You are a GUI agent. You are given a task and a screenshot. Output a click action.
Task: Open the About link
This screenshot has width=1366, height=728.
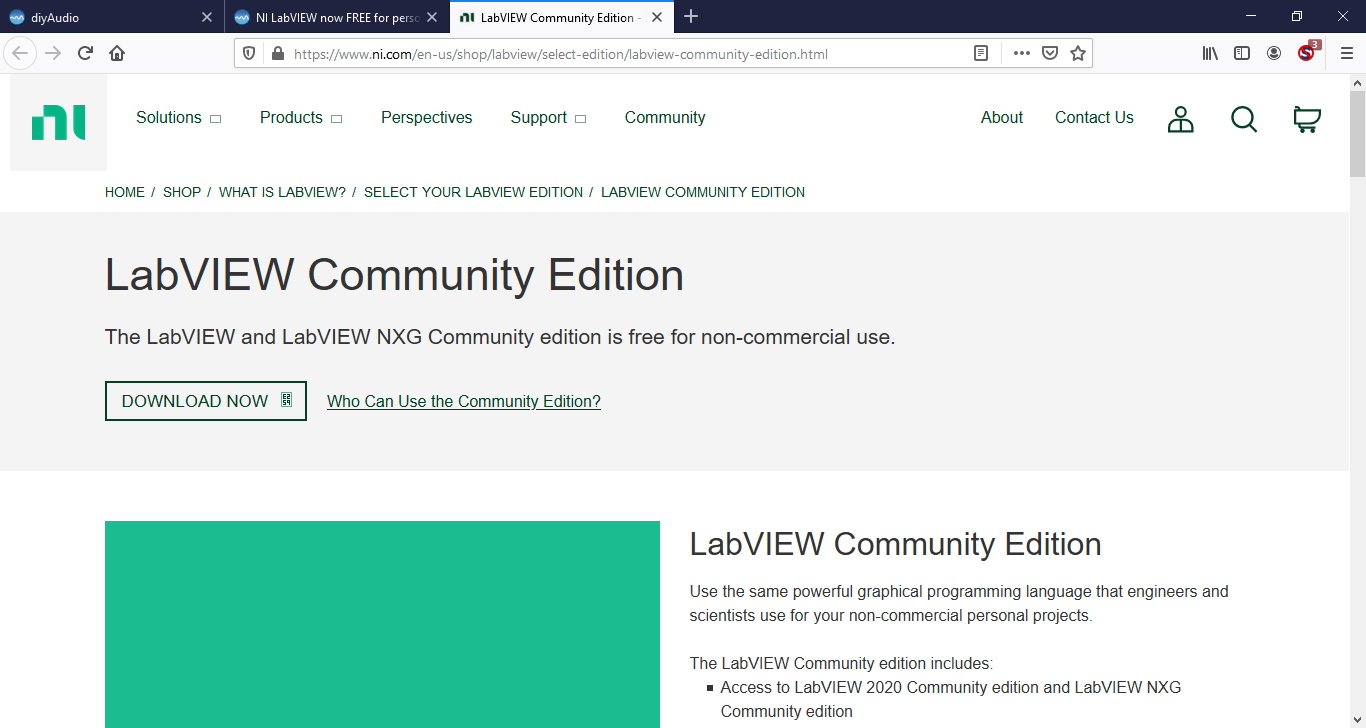[x=1002, y=118]
